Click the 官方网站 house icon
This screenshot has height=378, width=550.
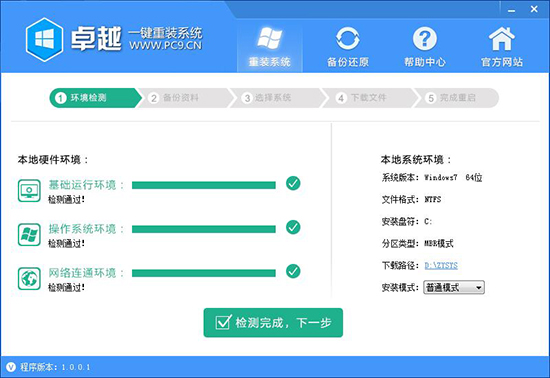pos(502,38)
